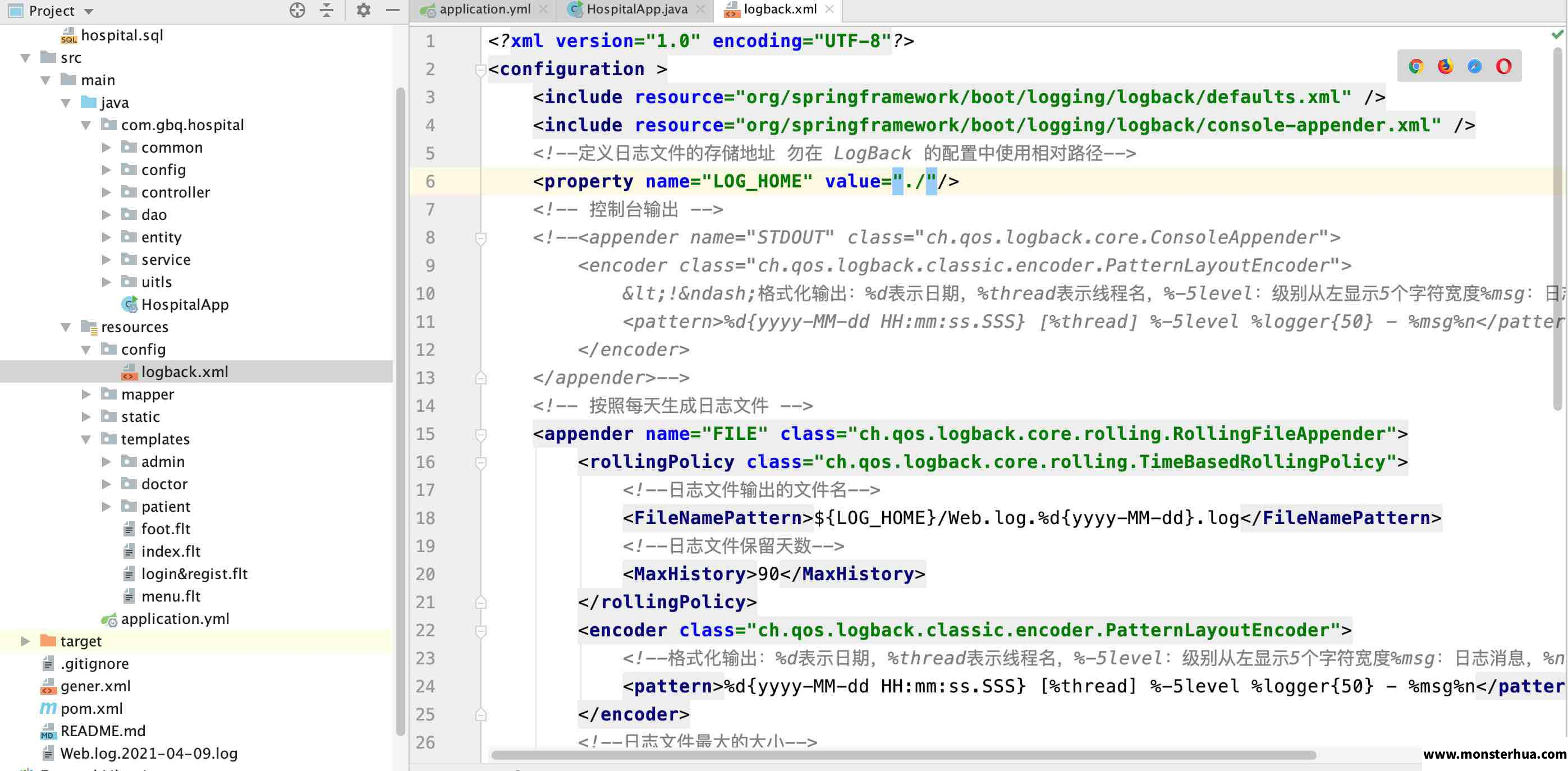This screenshot has height=771, width=1568.
Task: Select foot.flt template file
Action: click(166, 529)
